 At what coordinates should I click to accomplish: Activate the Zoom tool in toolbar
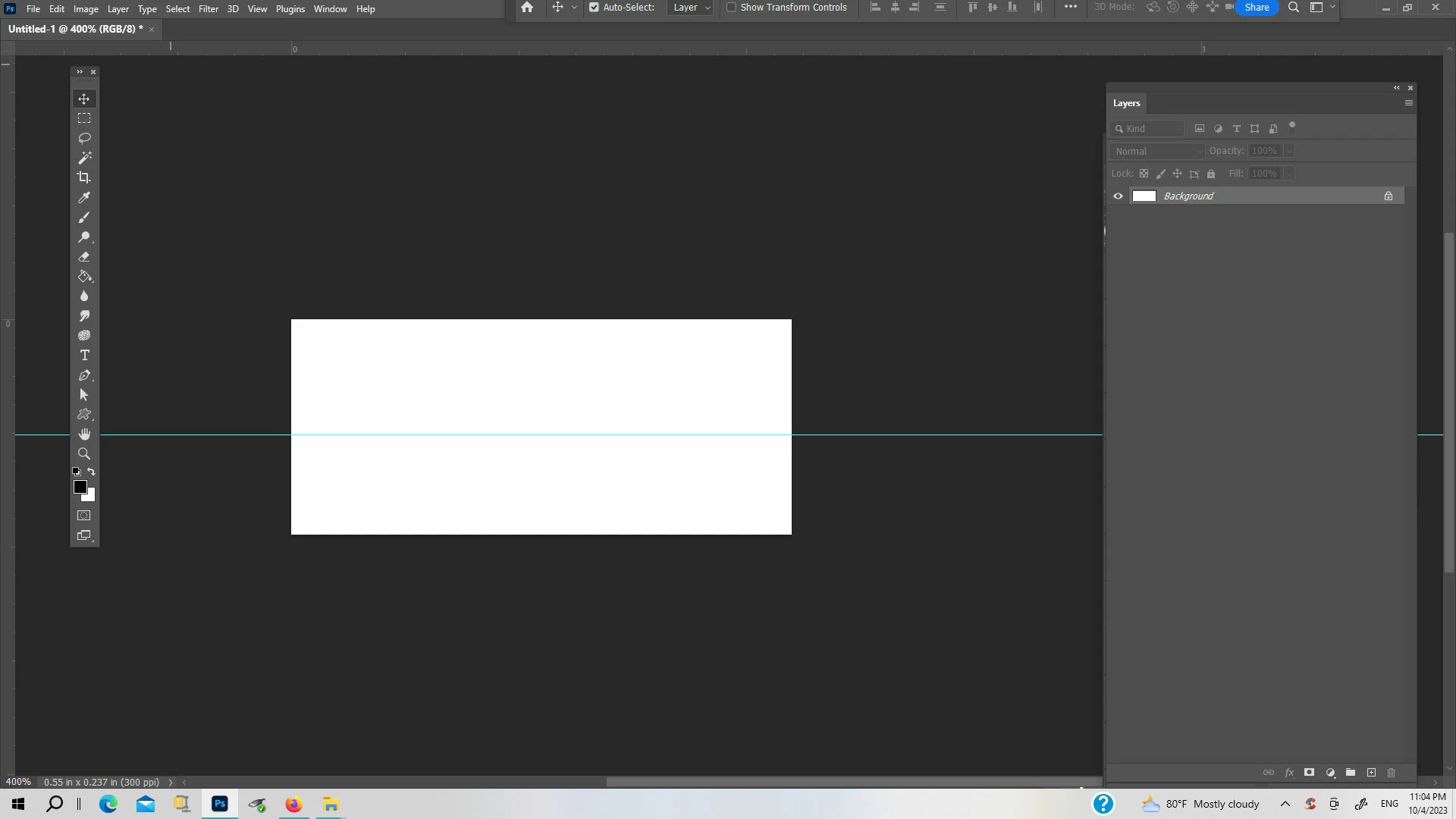click(x=84, y=453)
